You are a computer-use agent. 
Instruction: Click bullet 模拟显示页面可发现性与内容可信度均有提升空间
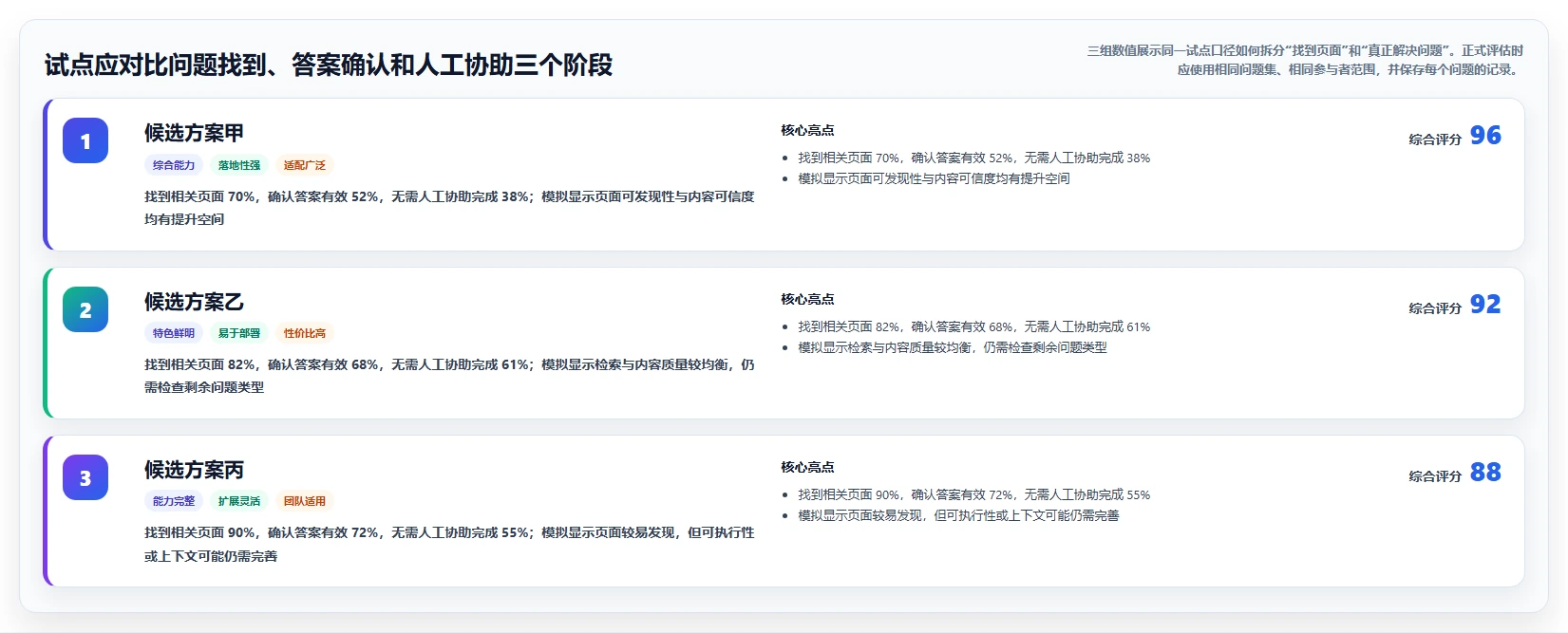[934, 178]
